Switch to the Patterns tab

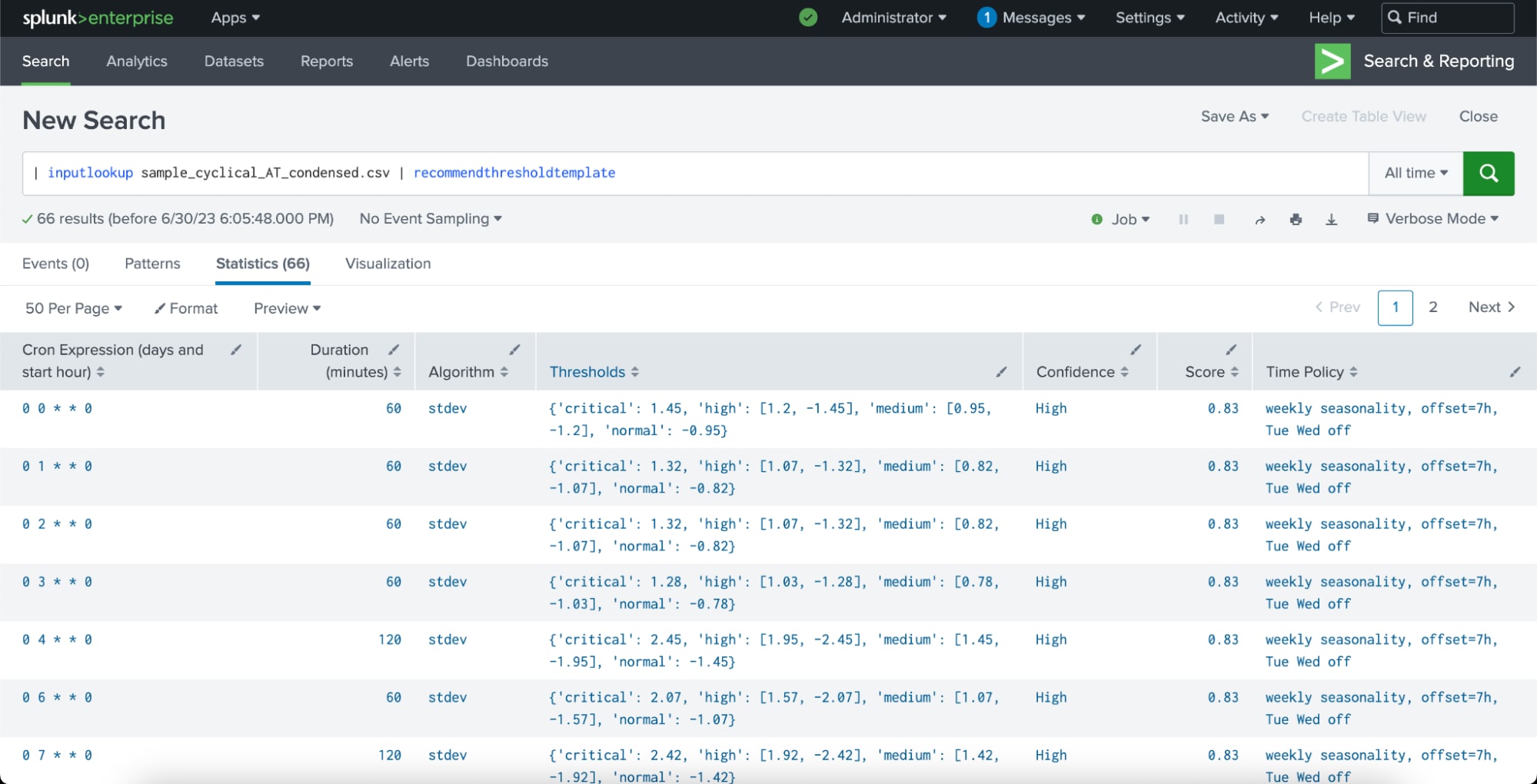pos(152,264)
